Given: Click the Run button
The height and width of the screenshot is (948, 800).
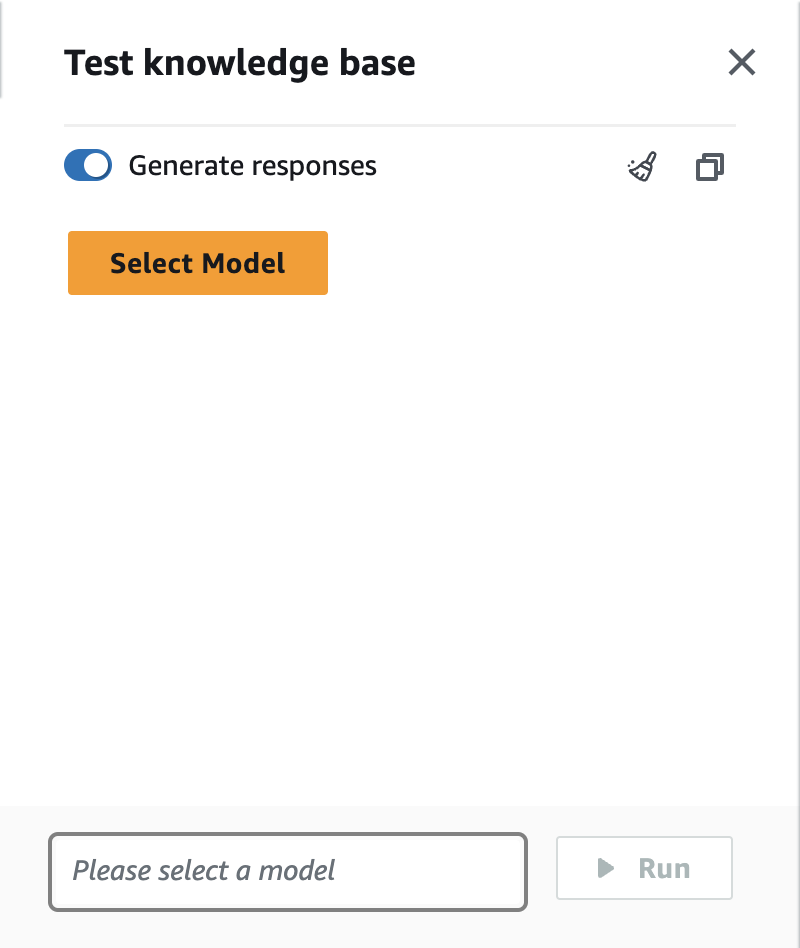Looking at the screenshot, I should tap(644, 868).
